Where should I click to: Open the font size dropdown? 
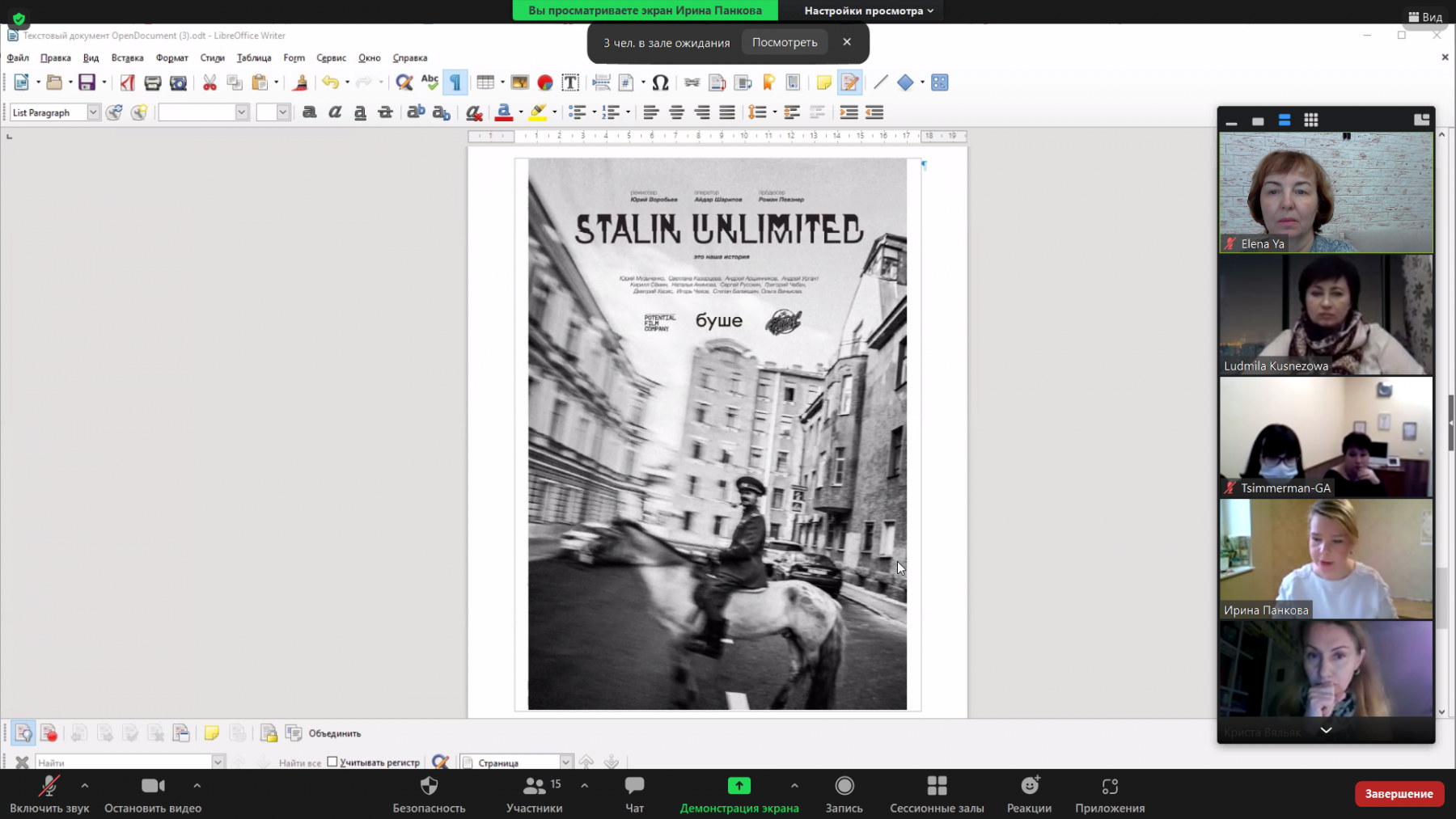282,112
